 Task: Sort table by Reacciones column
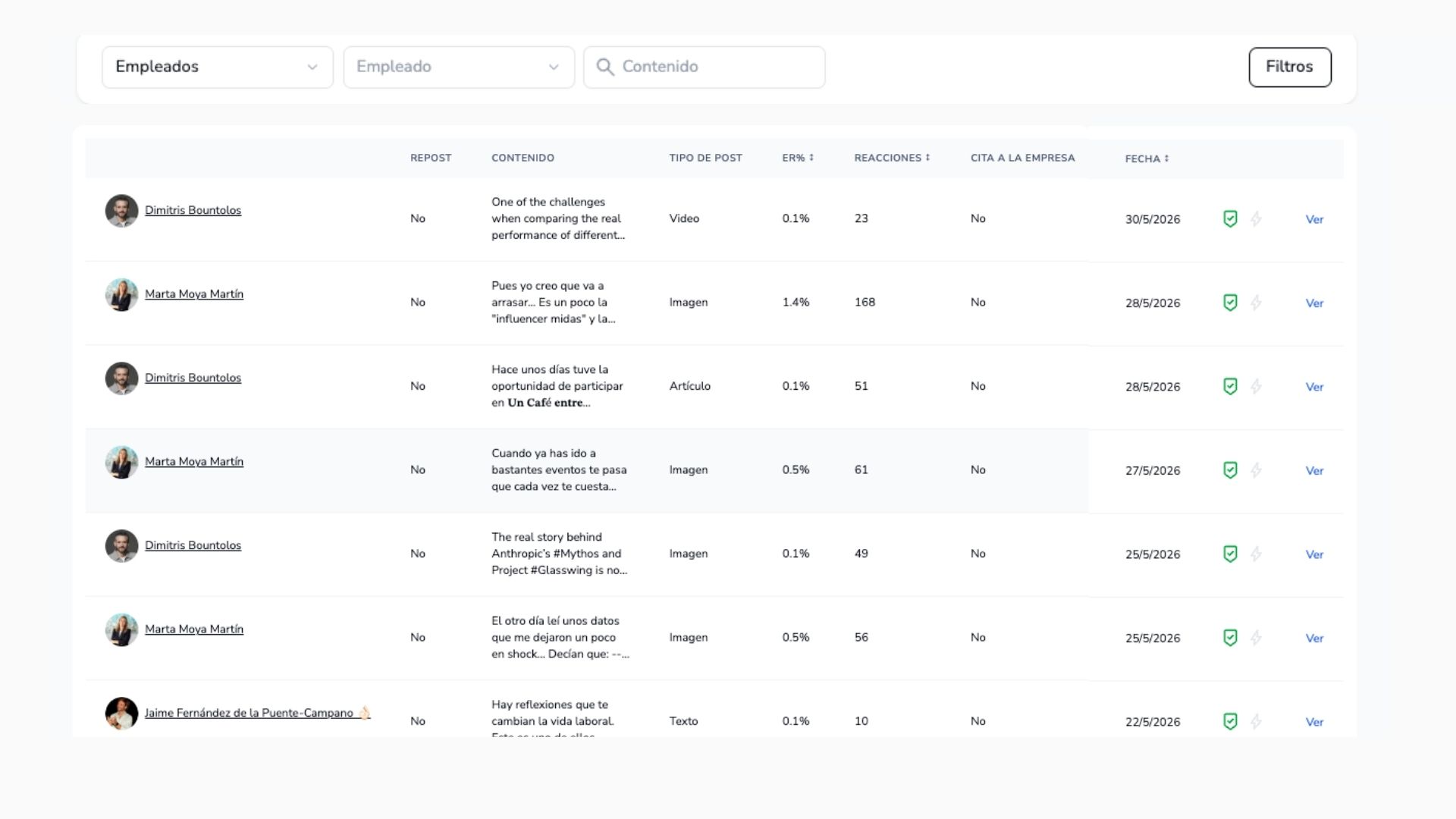pyautogui.click(x=892, y=158)
